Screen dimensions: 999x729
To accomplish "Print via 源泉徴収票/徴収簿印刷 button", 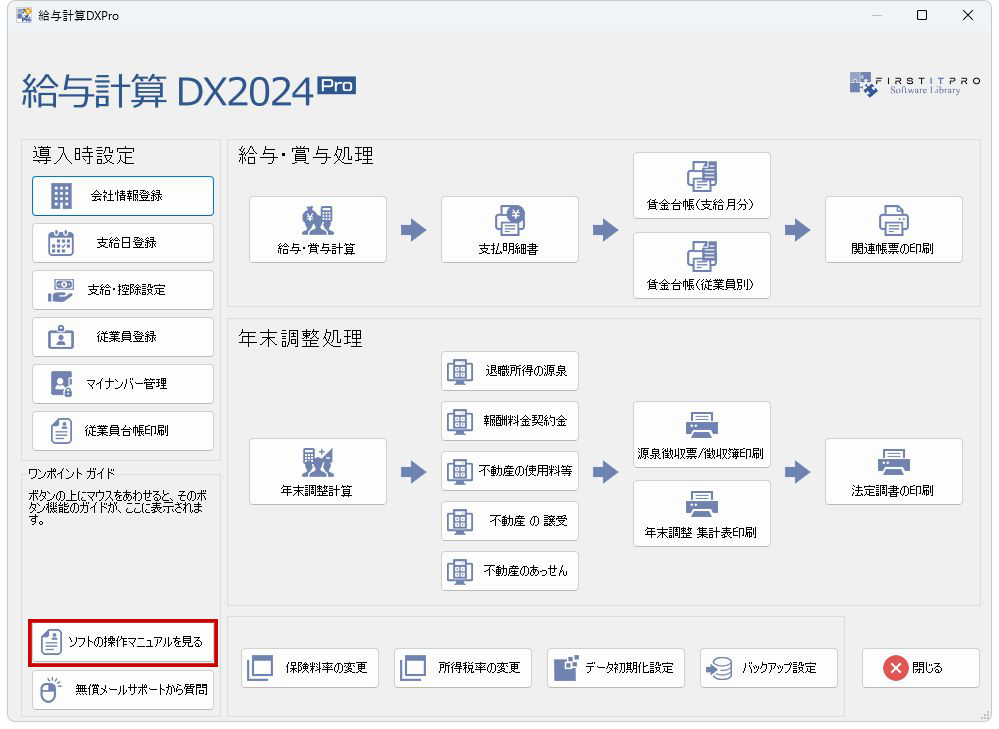I will point(701,434).
